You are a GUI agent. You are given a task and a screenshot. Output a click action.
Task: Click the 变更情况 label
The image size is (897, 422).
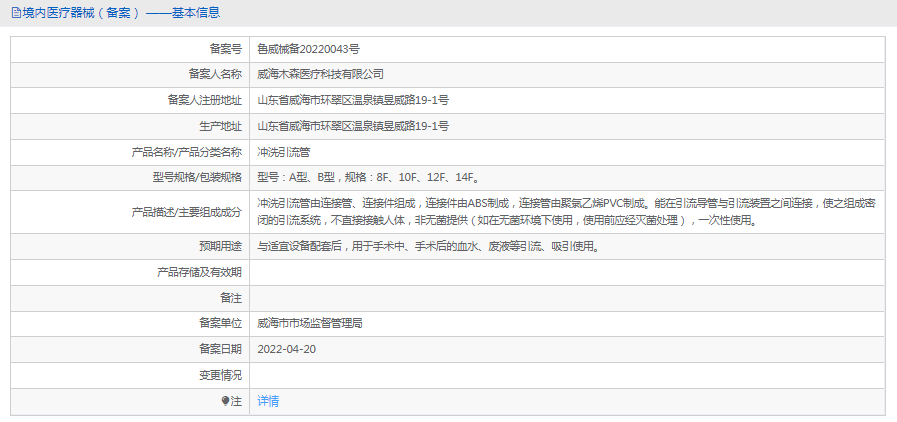[221, 375]
